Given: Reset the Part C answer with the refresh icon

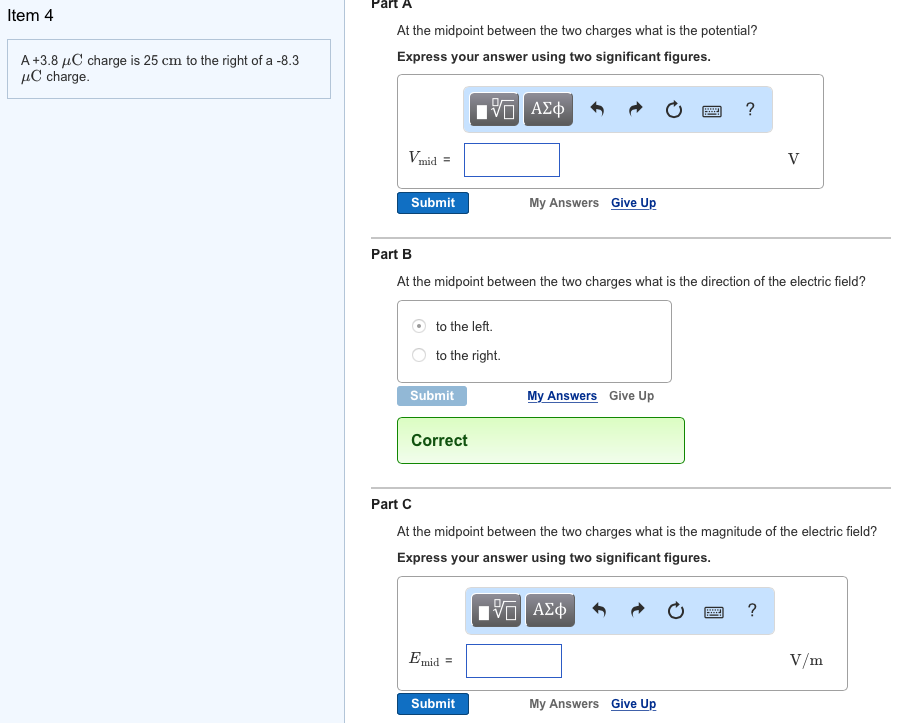Looking at the screenshot, I should click(675, 610).
